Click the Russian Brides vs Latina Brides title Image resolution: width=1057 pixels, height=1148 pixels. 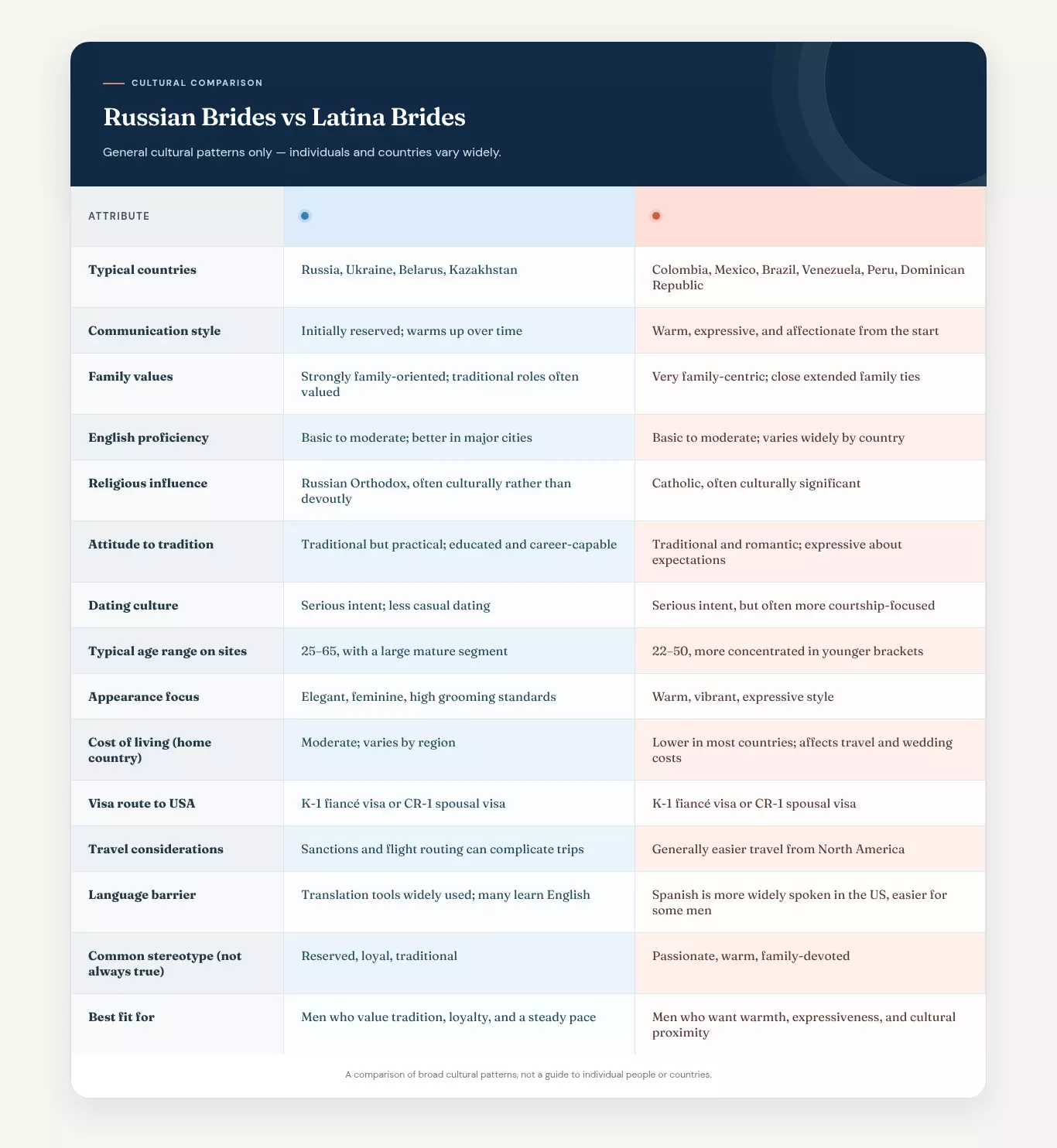pyautogui.click(x=284, y=117)
